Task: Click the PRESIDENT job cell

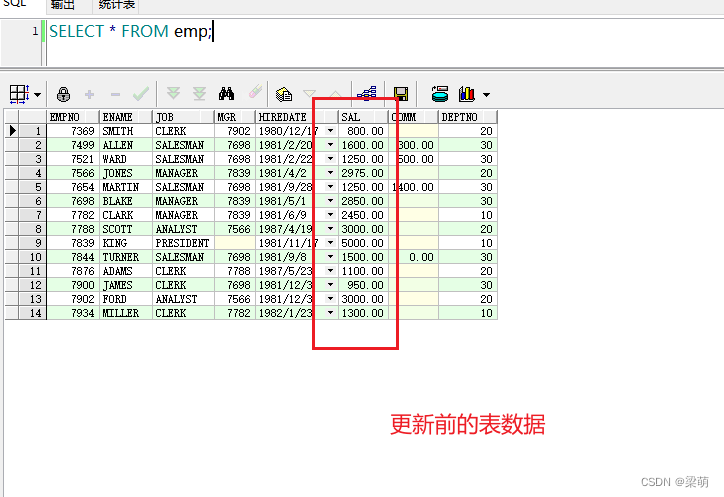Action: coord(183,243)
